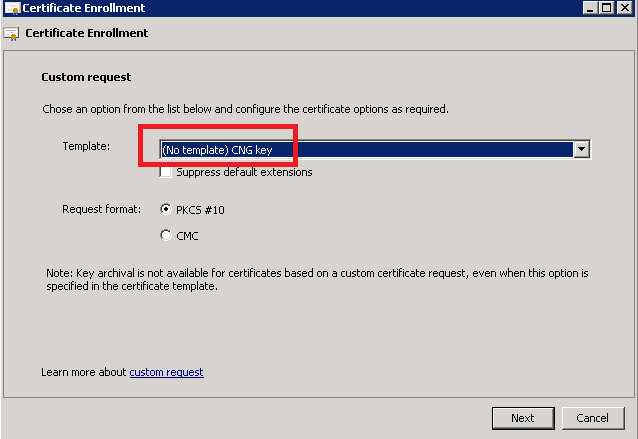This screenshot has height=439, width=638.
Task: Enable Suppress default extensions checkbox
Action: coord(166,172)
